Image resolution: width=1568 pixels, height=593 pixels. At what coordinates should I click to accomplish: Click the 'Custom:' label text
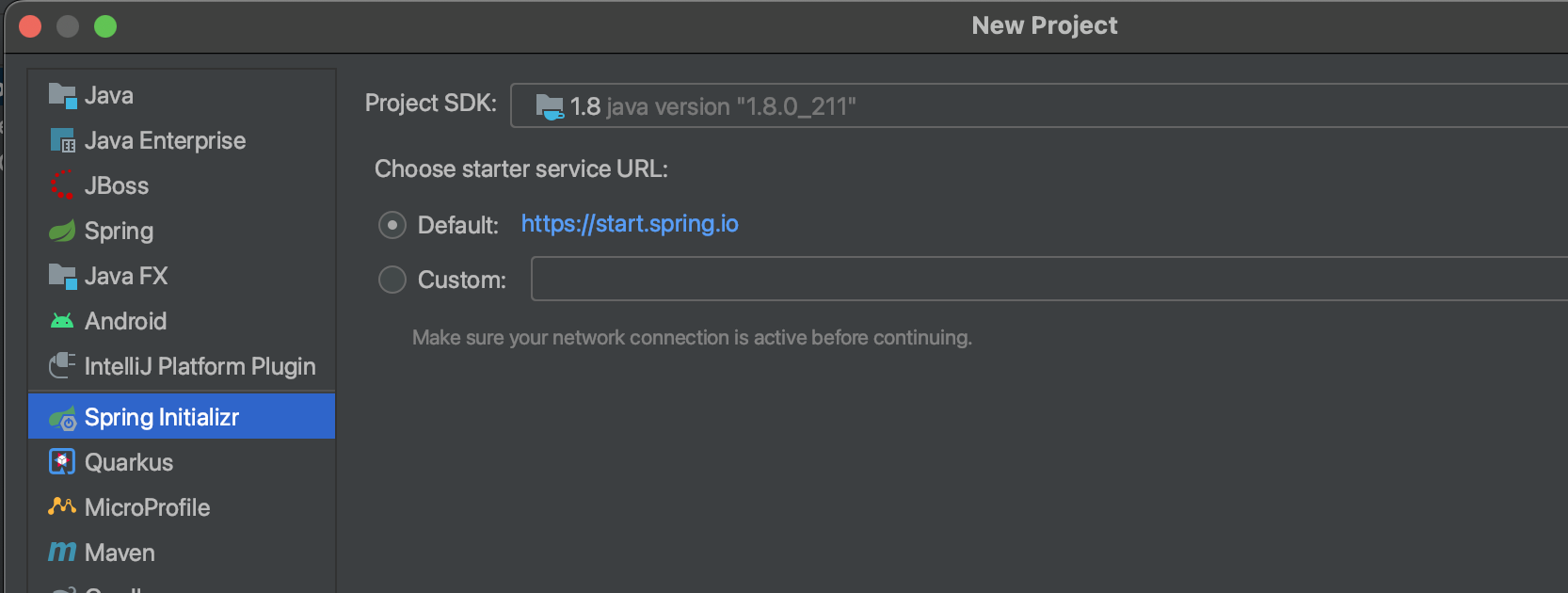[462, 280]
